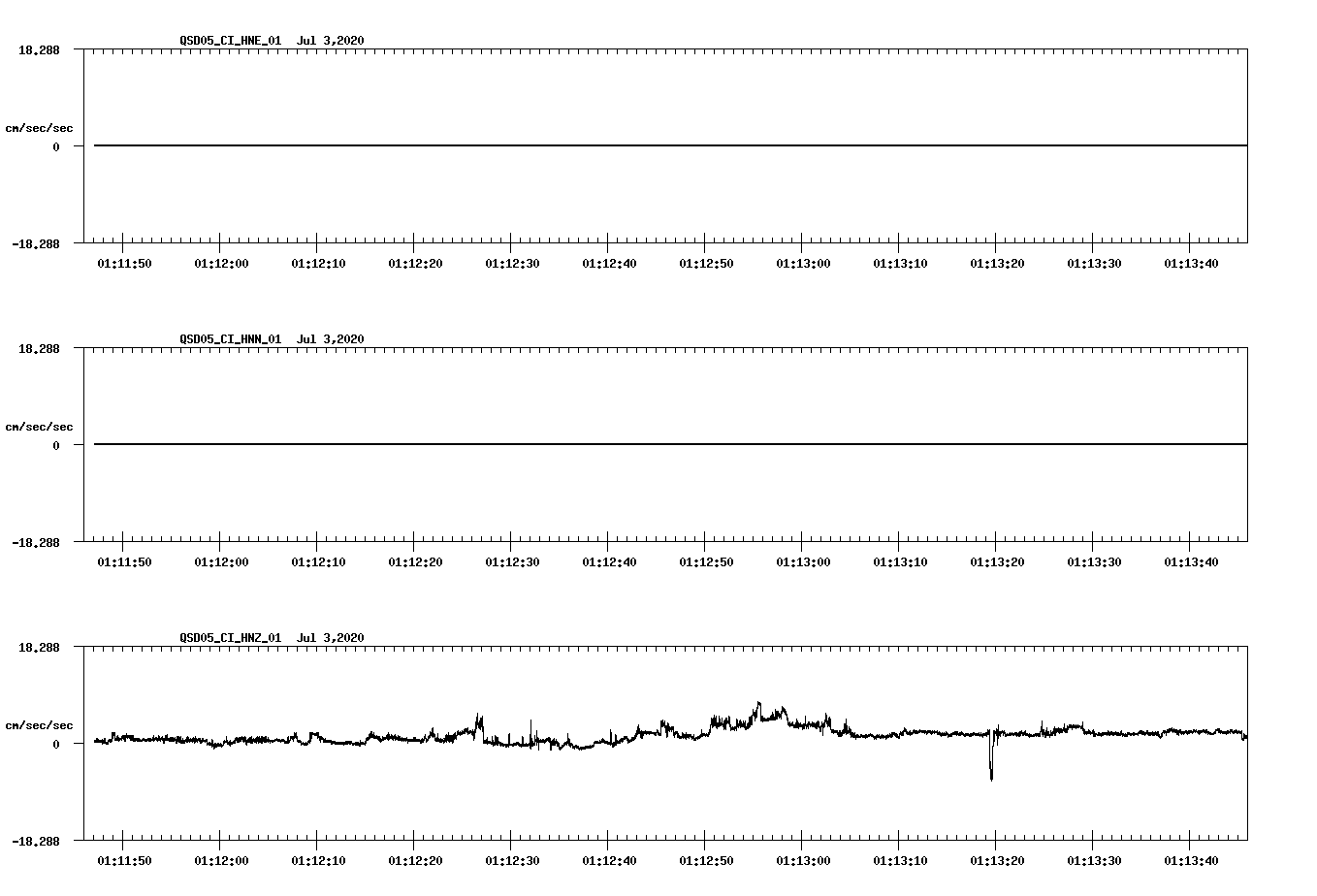
Task: Click 01:12:30 time label under HNE plot
Action: [x=512, y=264]
